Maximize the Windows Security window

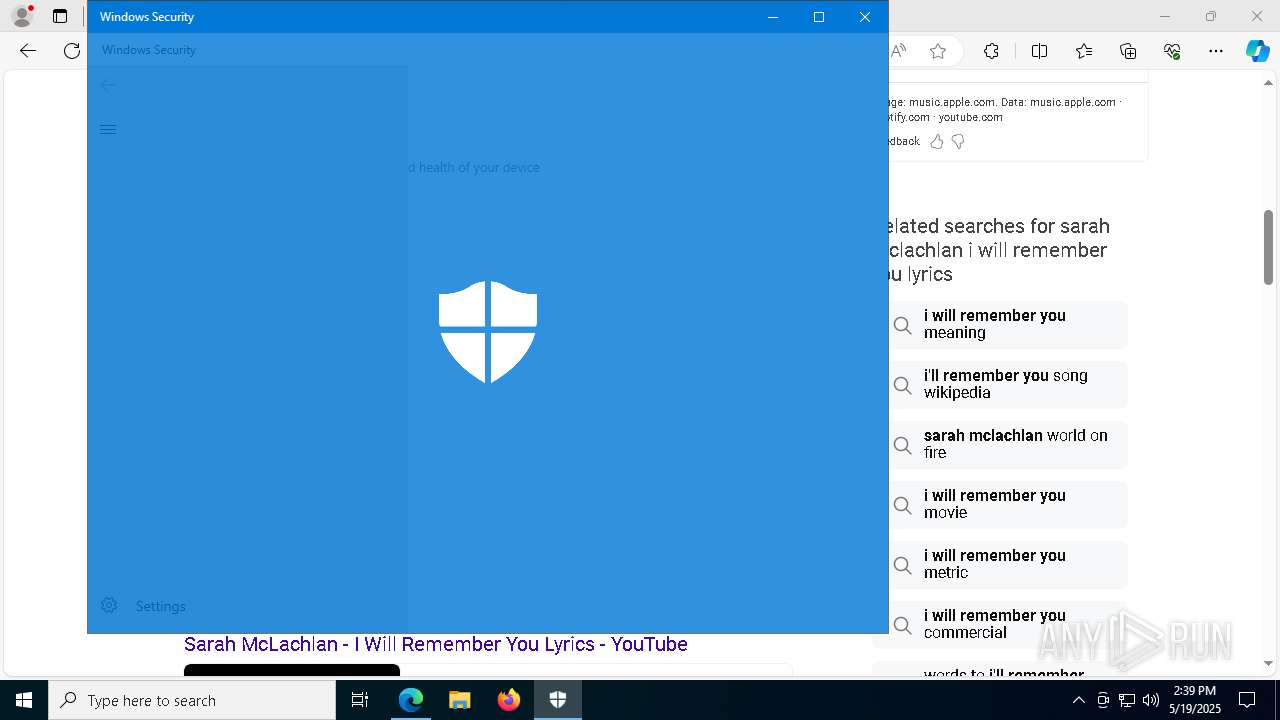pyautogui.click(x=819, y=17)
